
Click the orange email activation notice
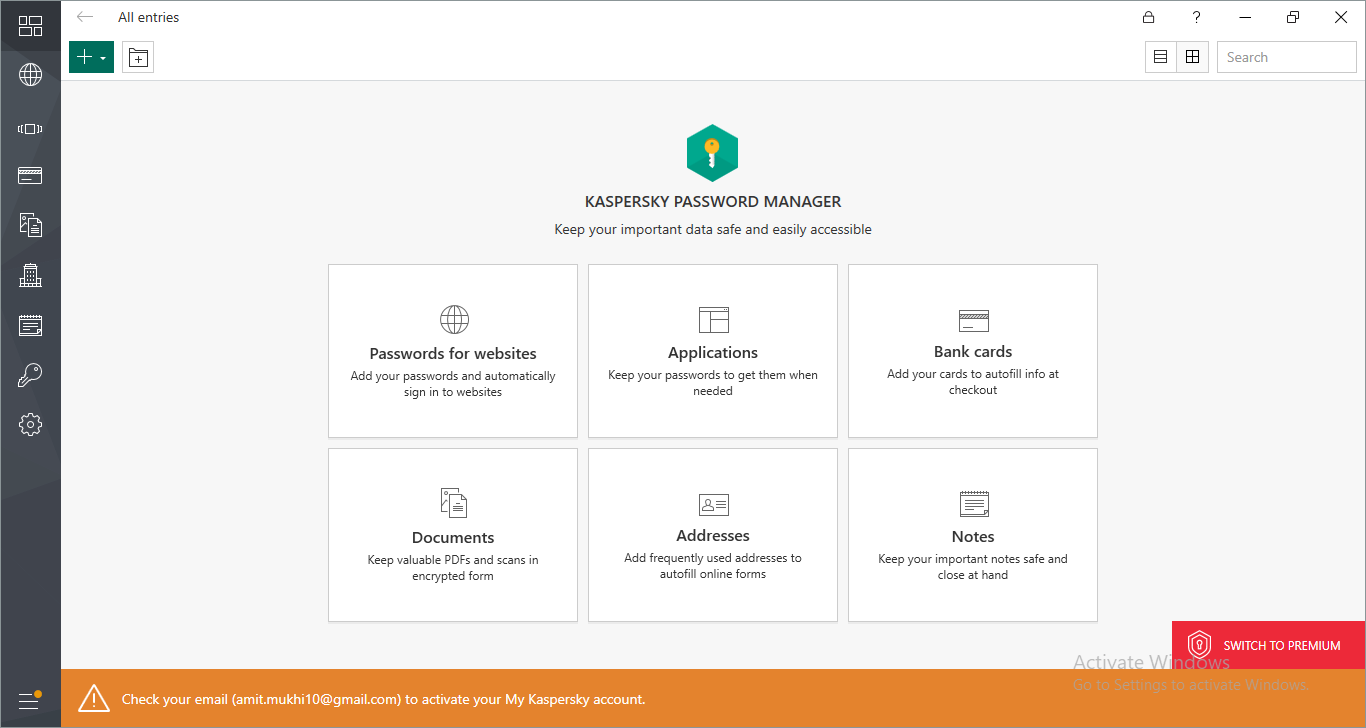point(713,698)
